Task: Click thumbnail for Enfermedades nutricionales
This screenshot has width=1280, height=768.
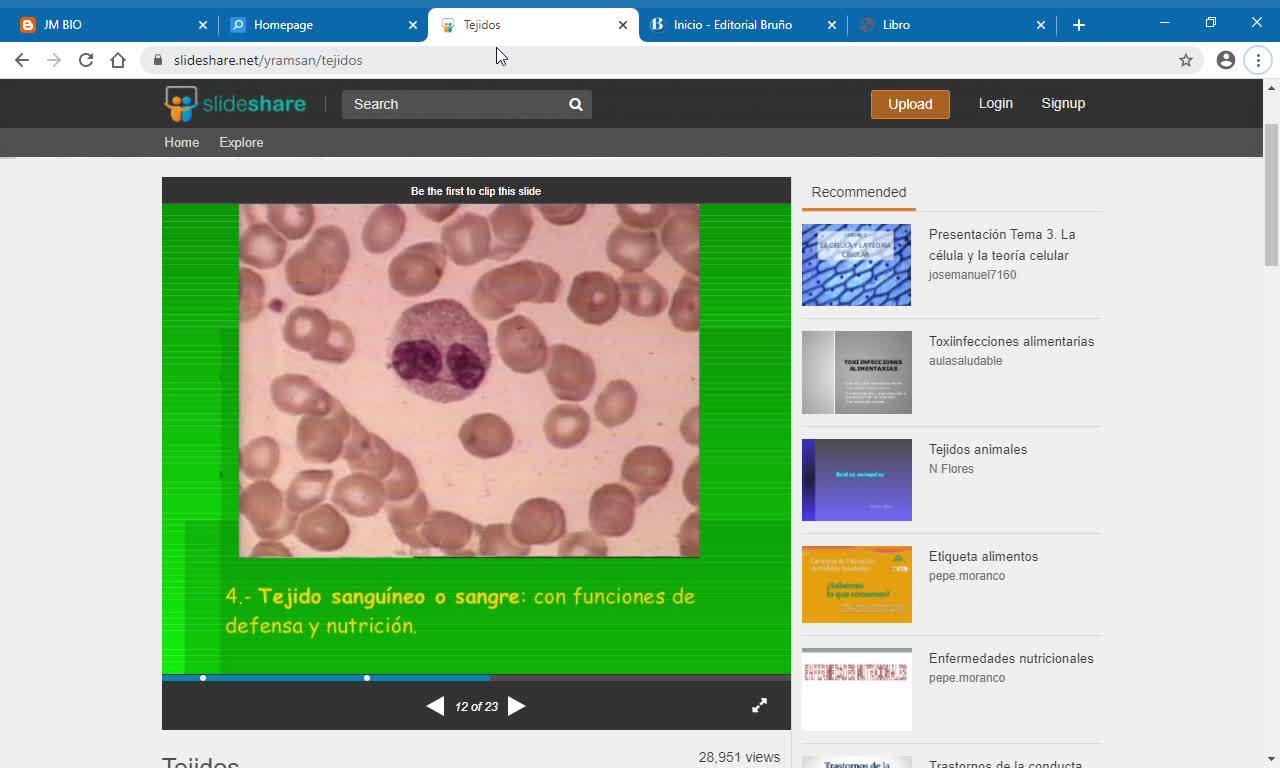Action: coord(857,689)
